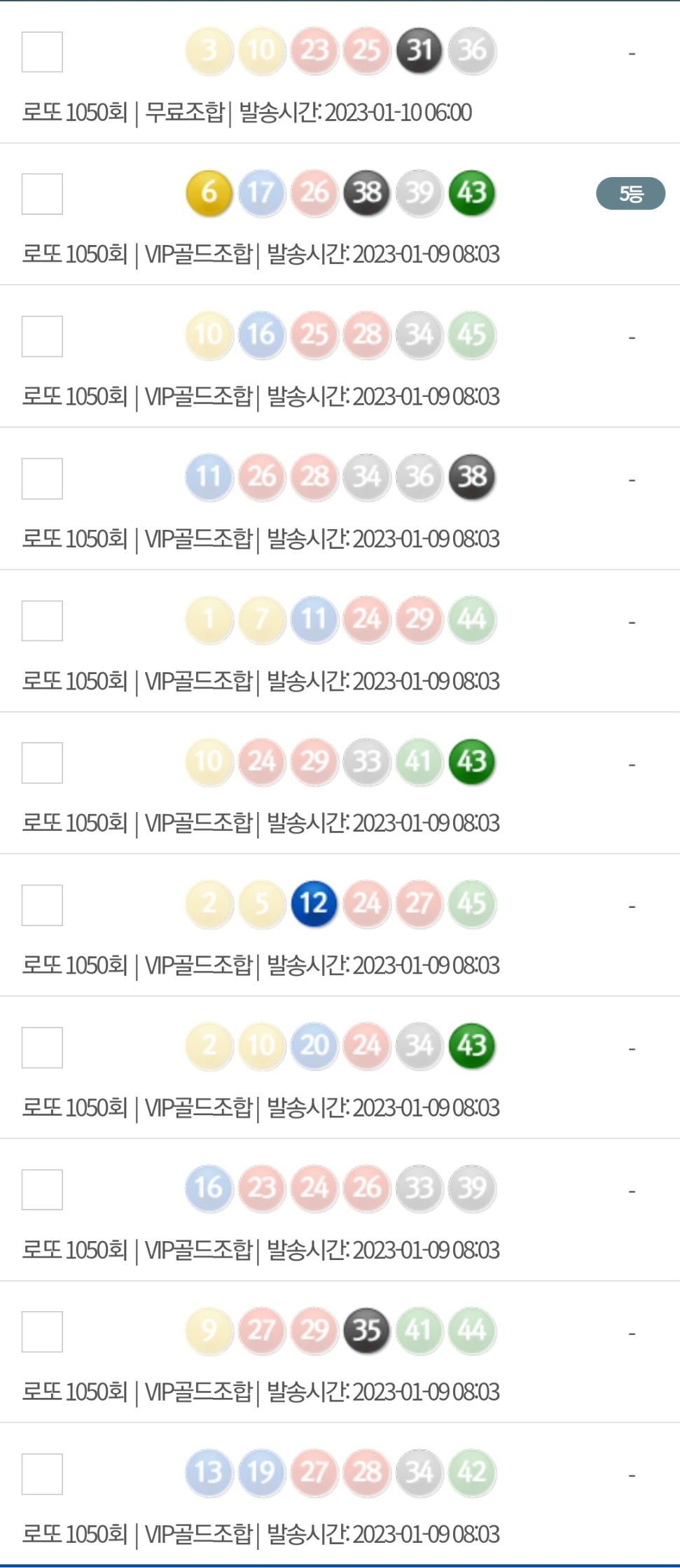Screen dimensions: 680x1568
Task: Check the box next to 1, 7, 11 combination
Action: pyautogui.click(x=42, y=621)
